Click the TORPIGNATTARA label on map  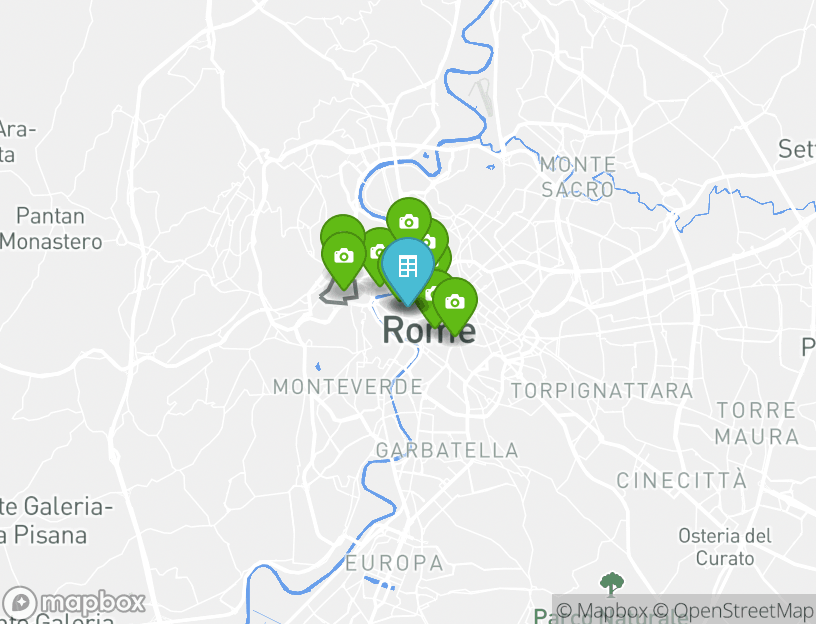coord(602,391)
